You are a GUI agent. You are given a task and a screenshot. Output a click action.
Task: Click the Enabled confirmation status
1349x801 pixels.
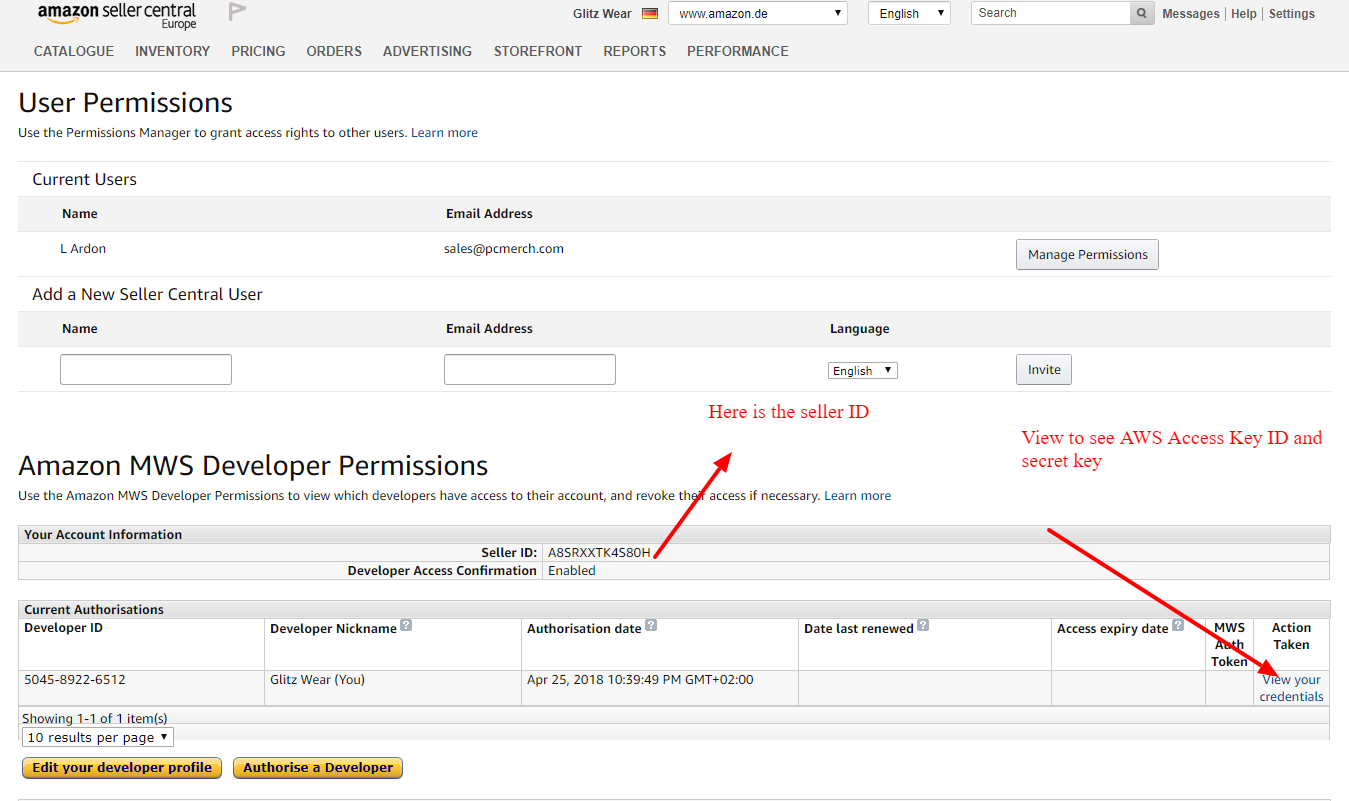[x=571, y=571]
